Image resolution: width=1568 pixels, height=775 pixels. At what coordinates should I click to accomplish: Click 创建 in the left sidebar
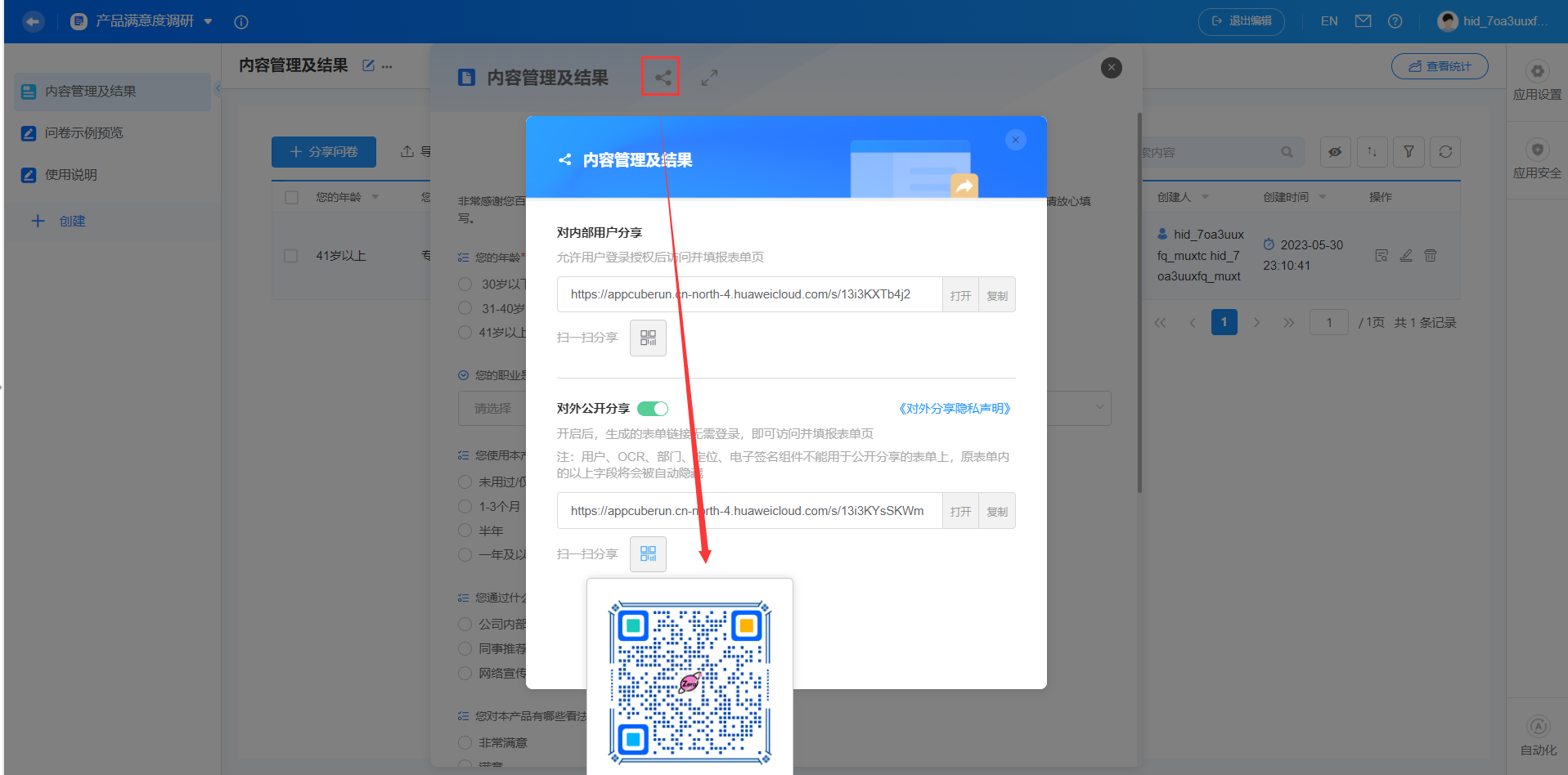(58, 222)
